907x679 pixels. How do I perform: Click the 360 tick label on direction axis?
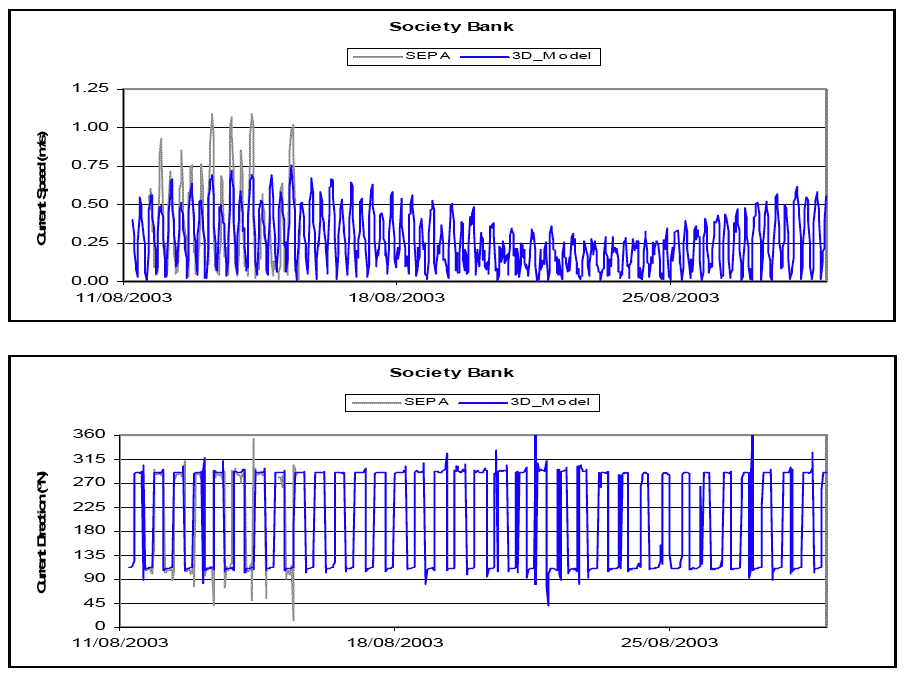[x=95, y=435]
